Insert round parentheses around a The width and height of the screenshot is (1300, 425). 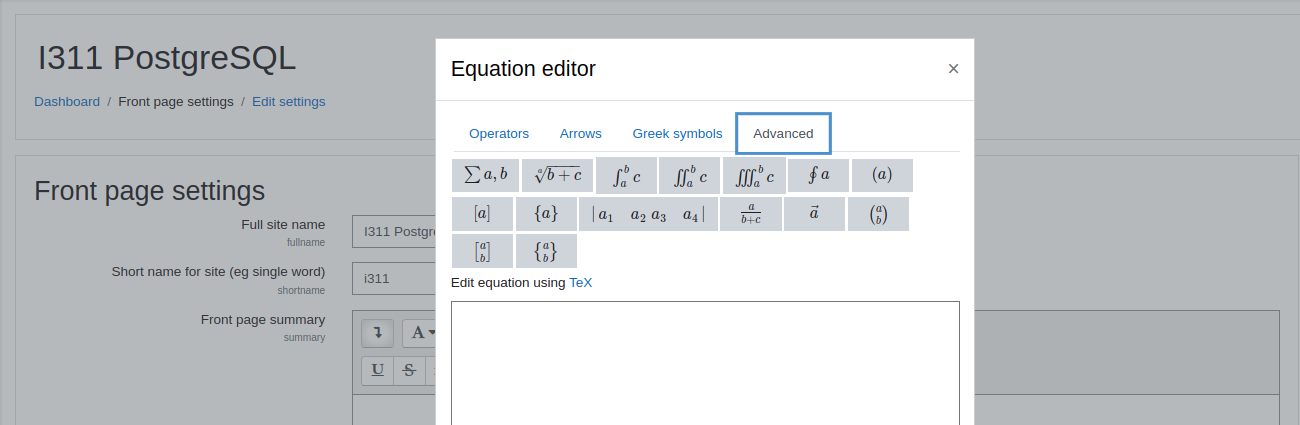pos(882,175)
